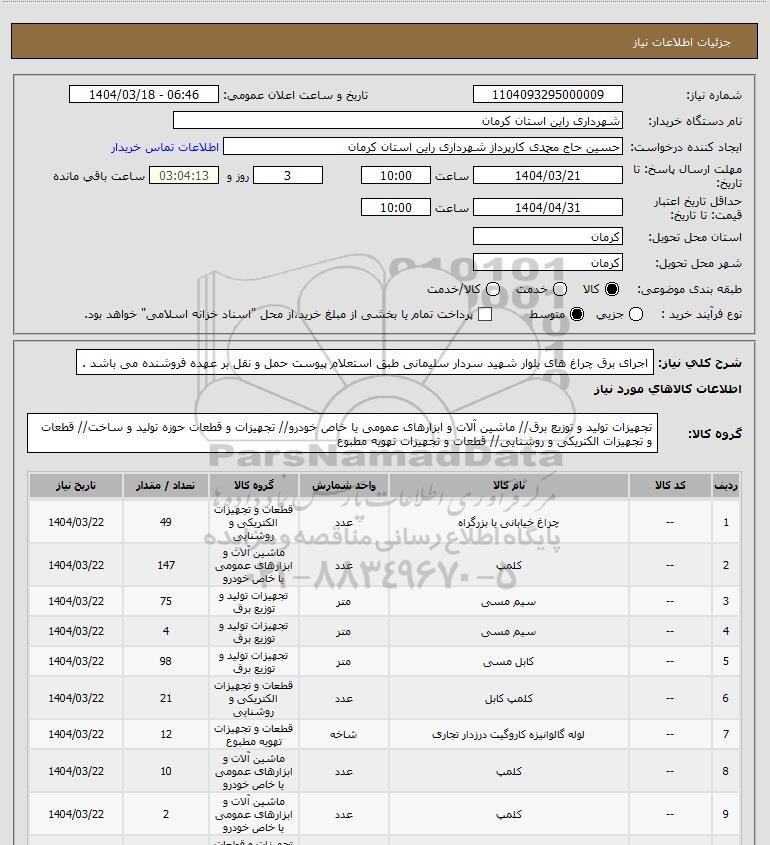770x845 pixels.
Task: Click the price validity date 1404/04/31
Action: (547, 207)
